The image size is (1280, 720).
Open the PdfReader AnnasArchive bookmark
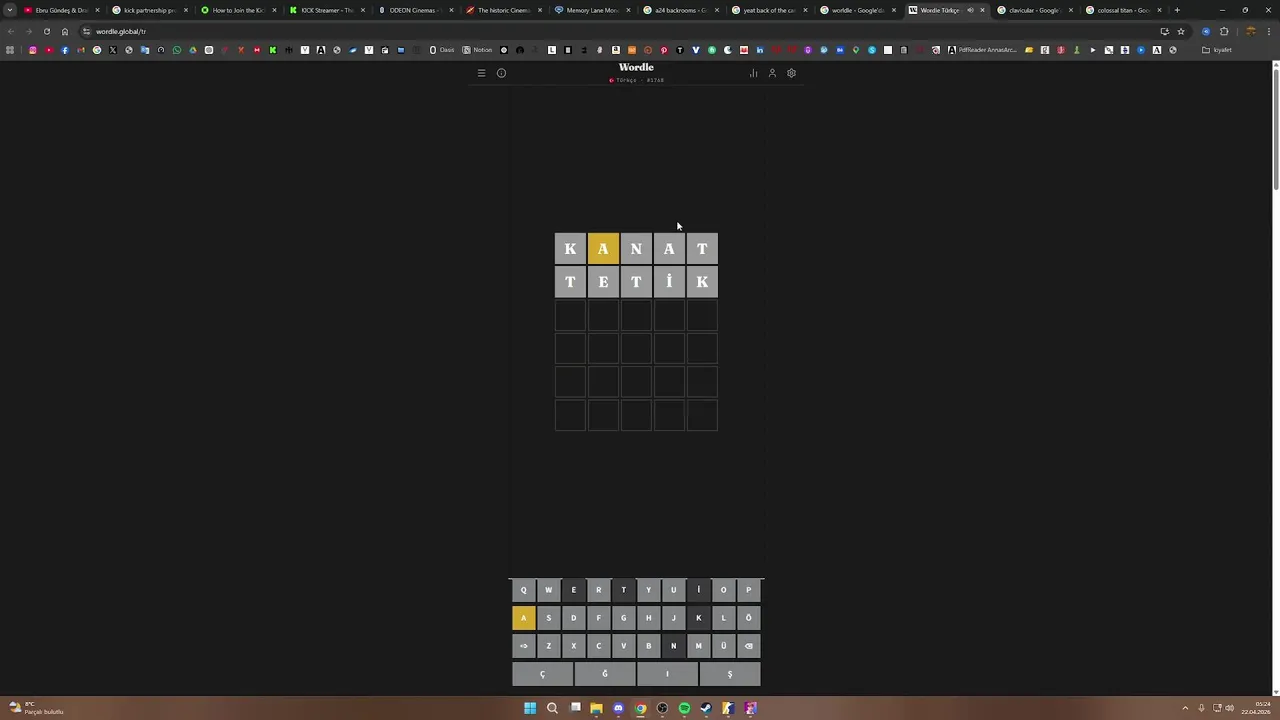(x=982, y=50)
